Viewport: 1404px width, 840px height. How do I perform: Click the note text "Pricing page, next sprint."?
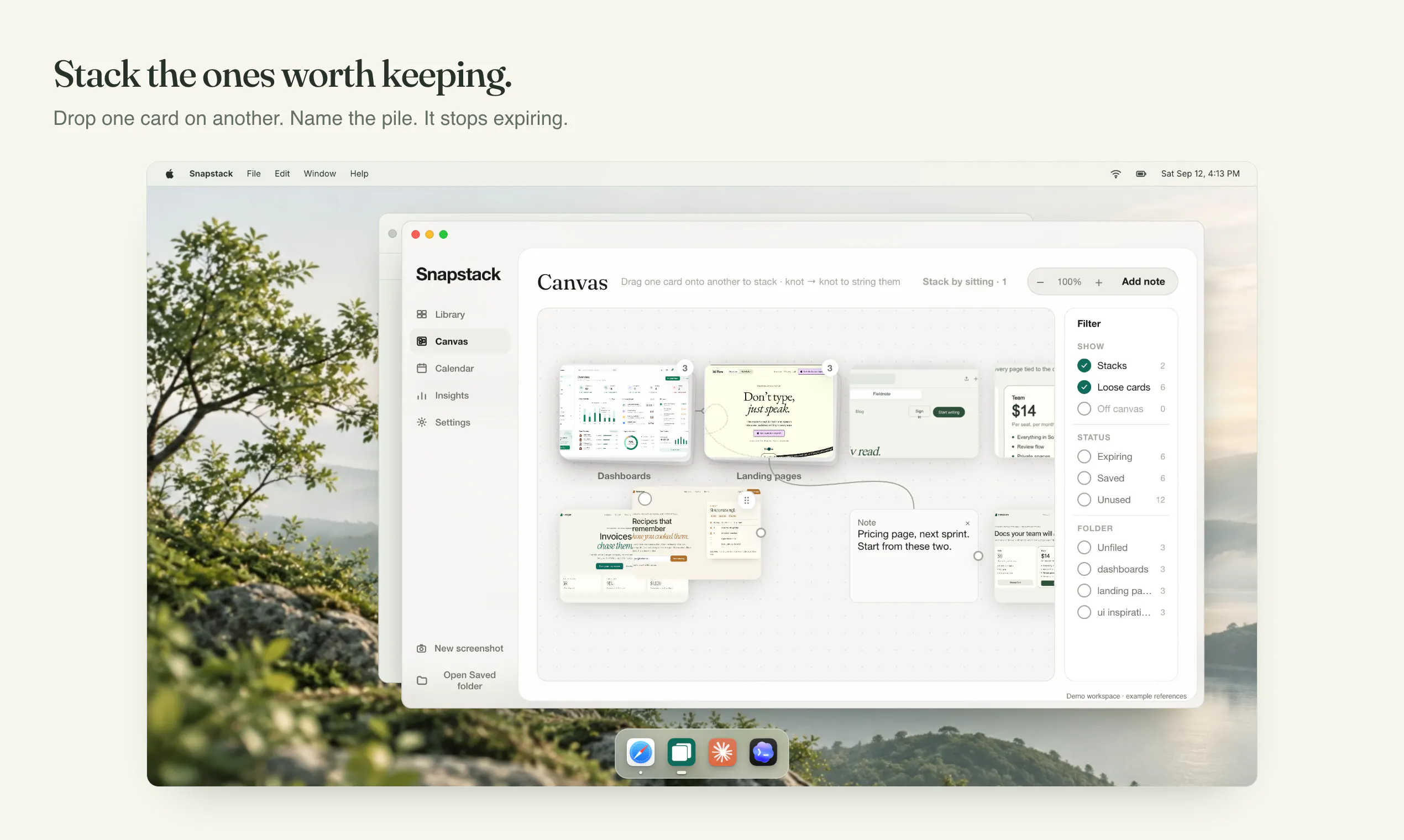(x=913, y=534)
